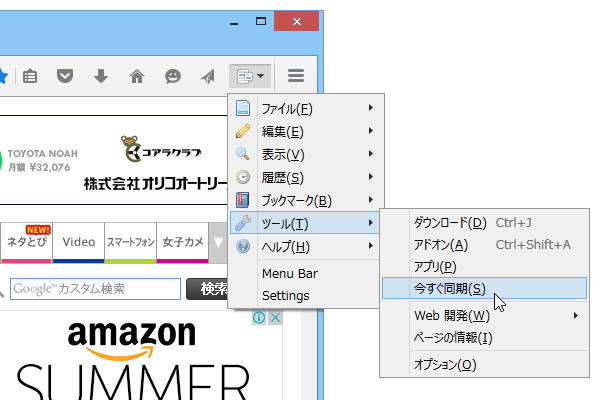Open Downloads arrow icon in toolbar

click(101, 76)
